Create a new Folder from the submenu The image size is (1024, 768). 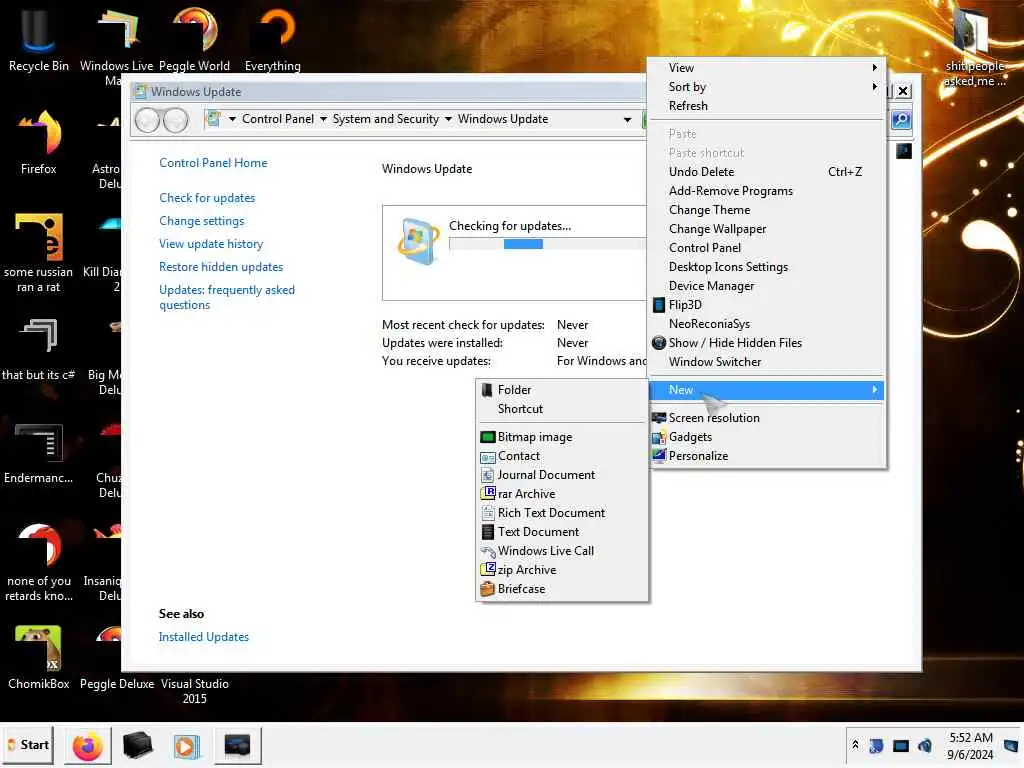(562, 390)
